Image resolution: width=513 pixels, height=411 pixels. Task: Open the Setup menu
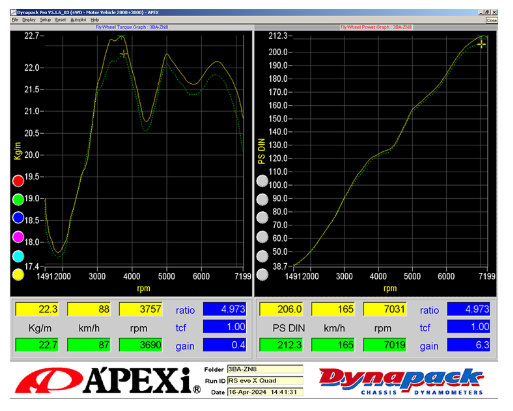coord(45,20)
